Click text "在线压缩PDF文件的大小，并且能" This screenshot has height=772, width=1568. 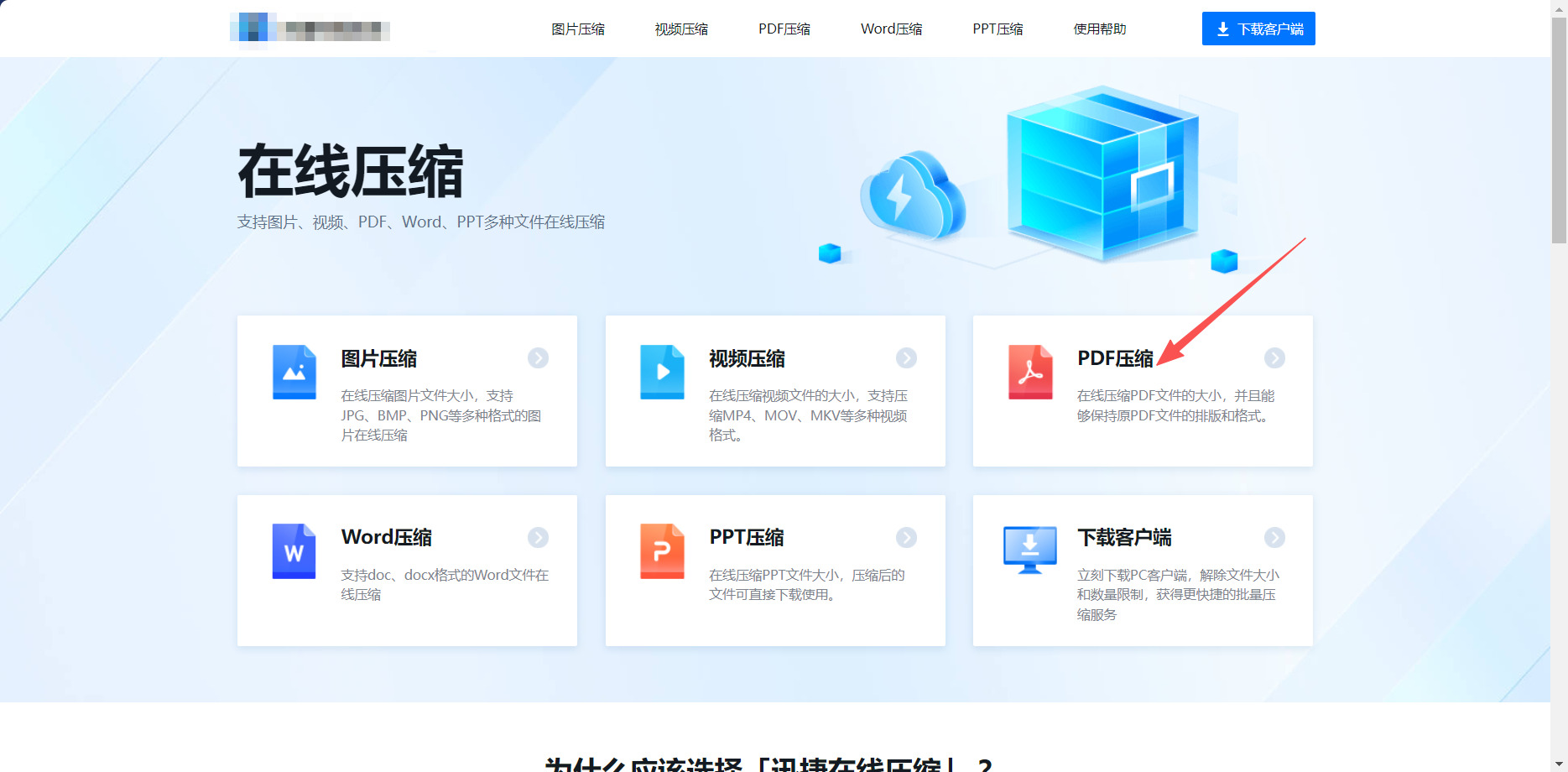click(x=1175, y=396)
